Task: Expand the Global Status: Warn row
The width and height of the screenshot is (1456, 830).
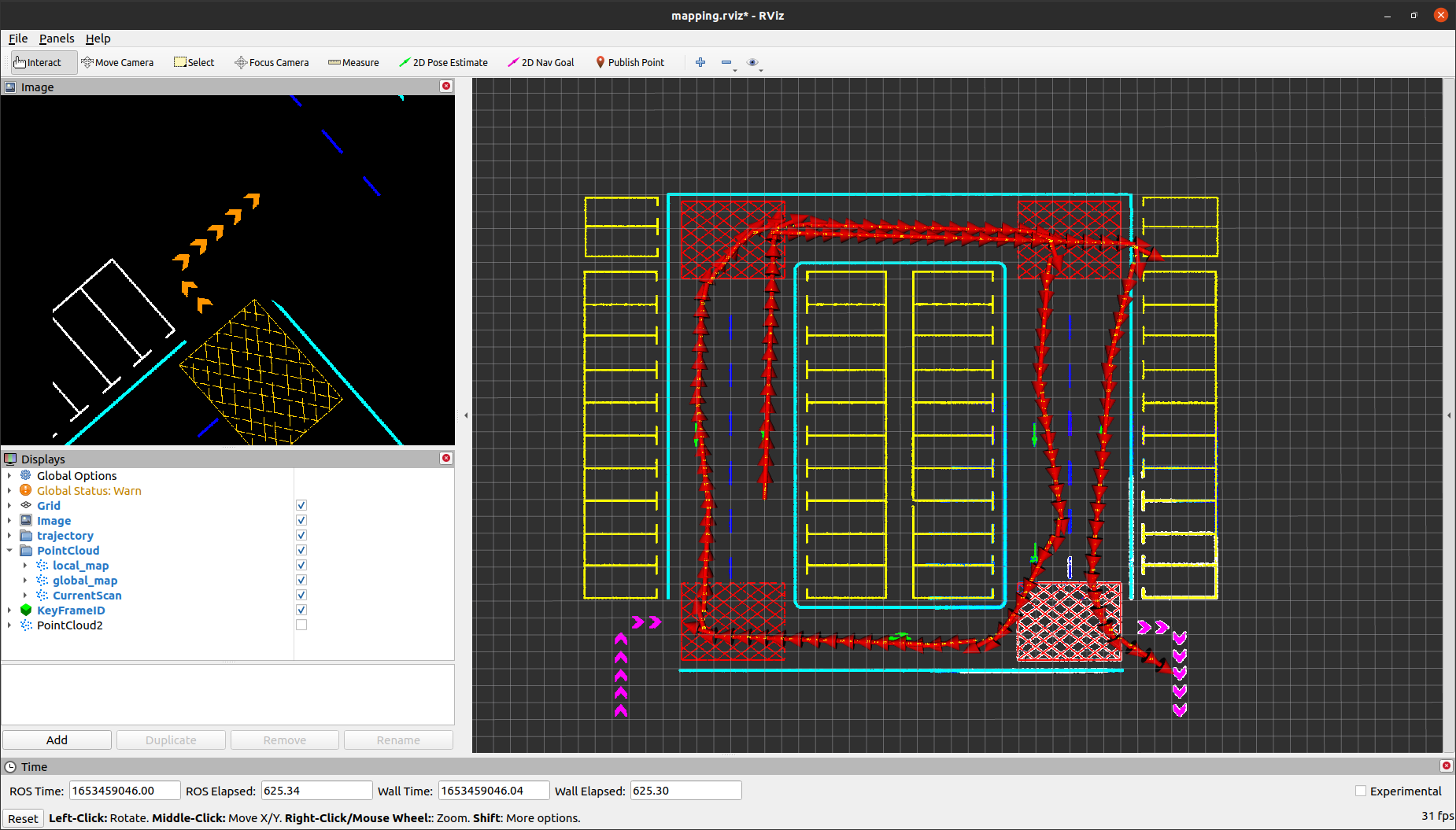Action: pos(9,490)
